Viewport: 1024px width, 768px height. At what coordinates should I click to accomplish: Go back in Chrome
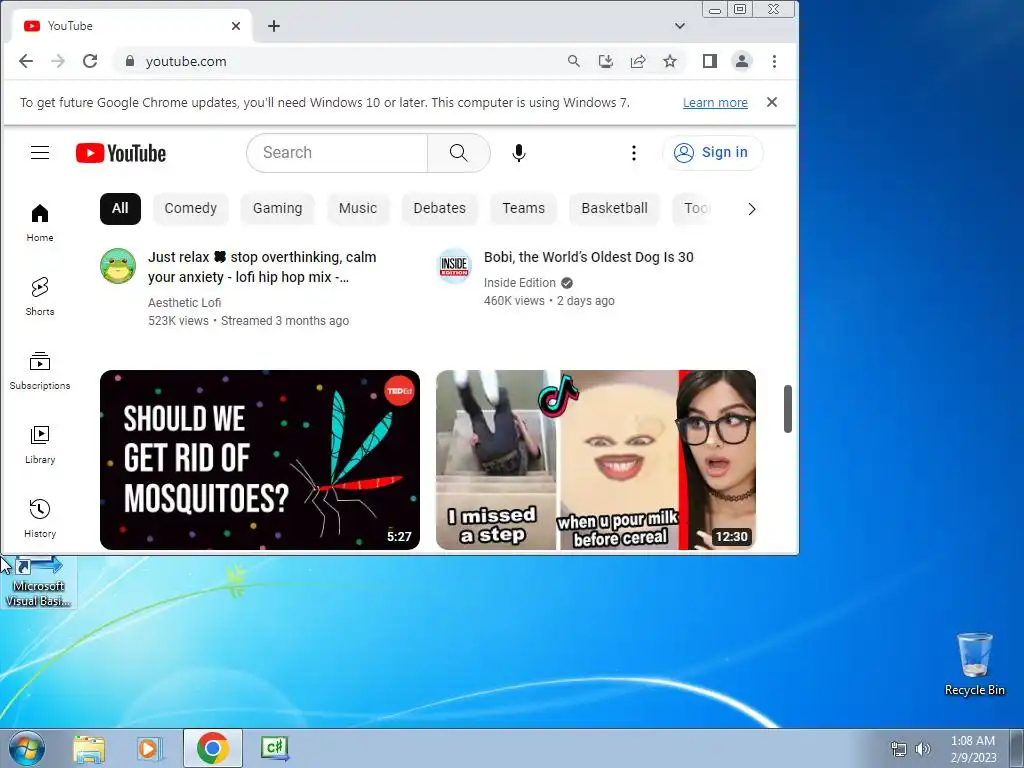[x=26, y=61]
